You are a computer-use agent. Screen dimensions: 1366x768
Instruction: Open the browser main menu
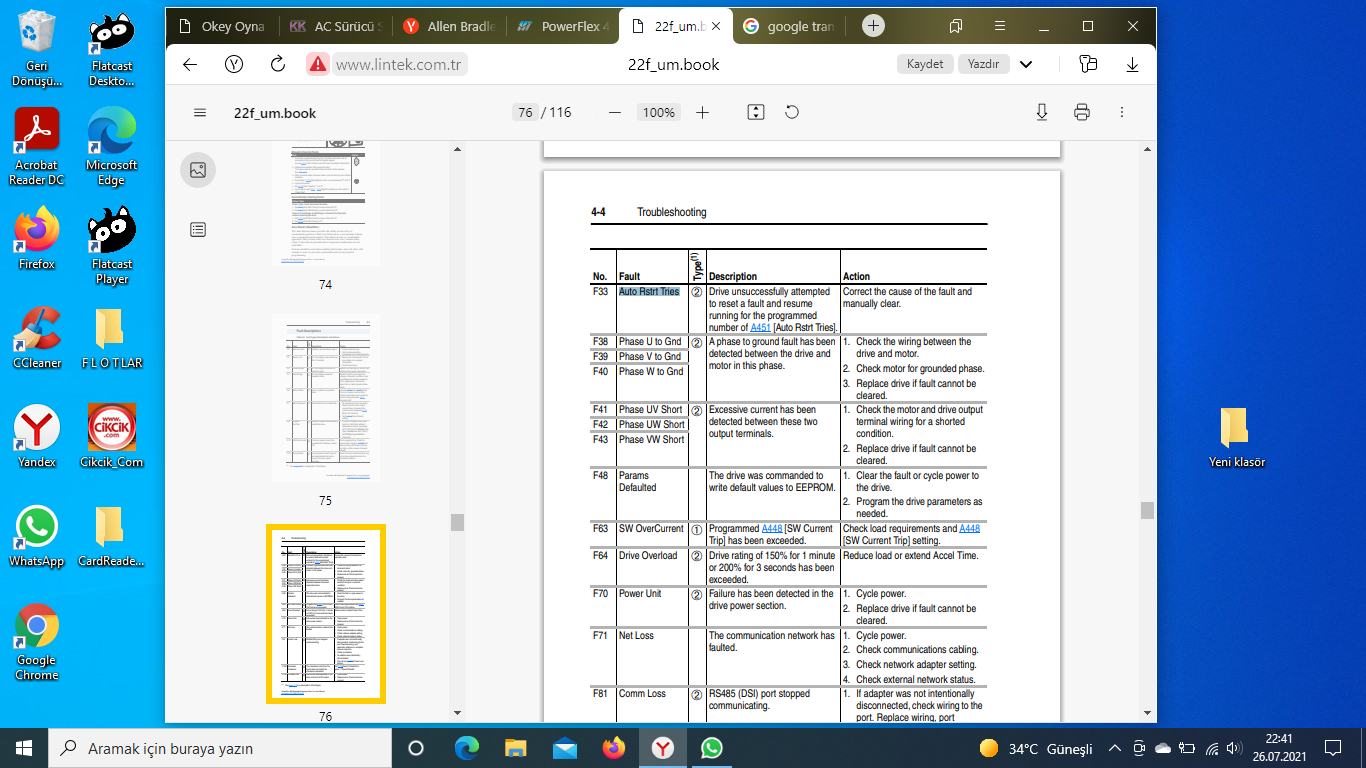1000,26
